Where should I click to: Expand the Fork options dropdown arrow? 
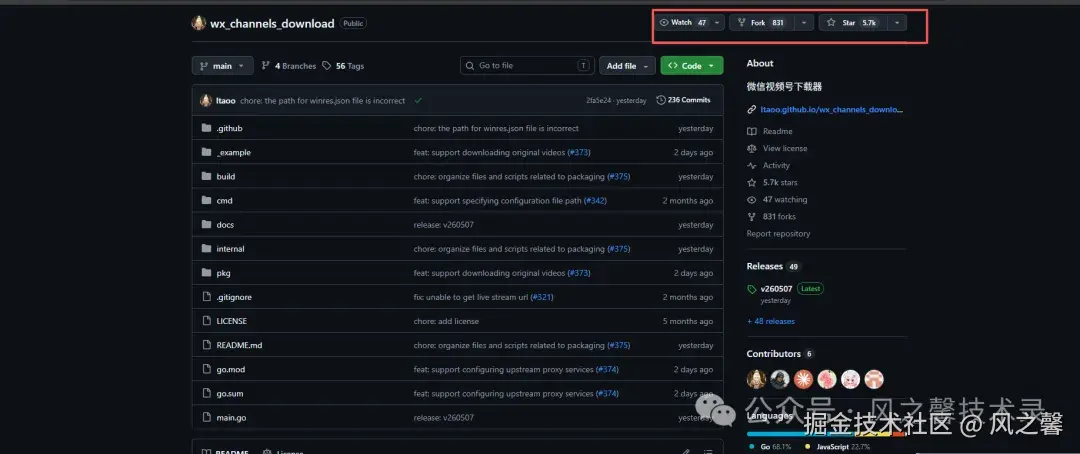(x=804, y=23)
